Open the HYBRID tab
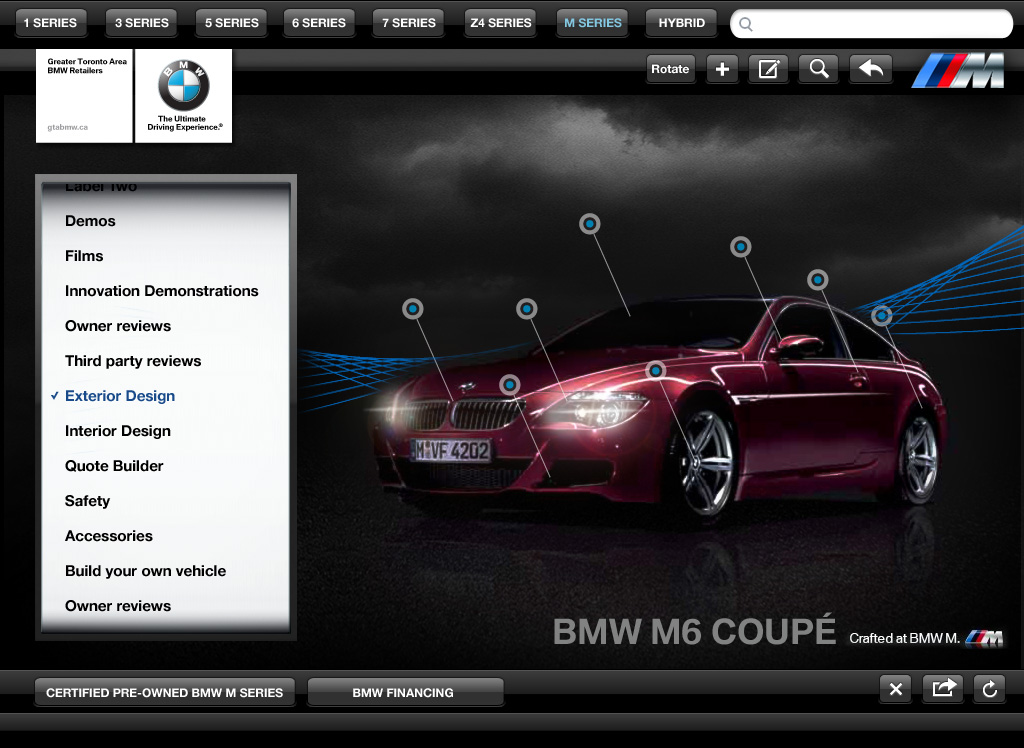This screenshot has height=748, width=1024. click(x=681, y=23)
